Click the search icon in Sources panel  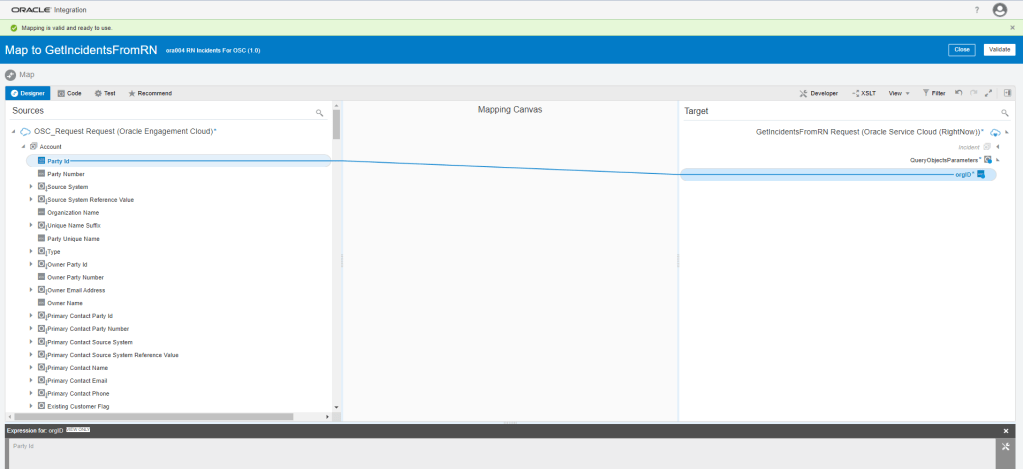(x=319, y=113)
